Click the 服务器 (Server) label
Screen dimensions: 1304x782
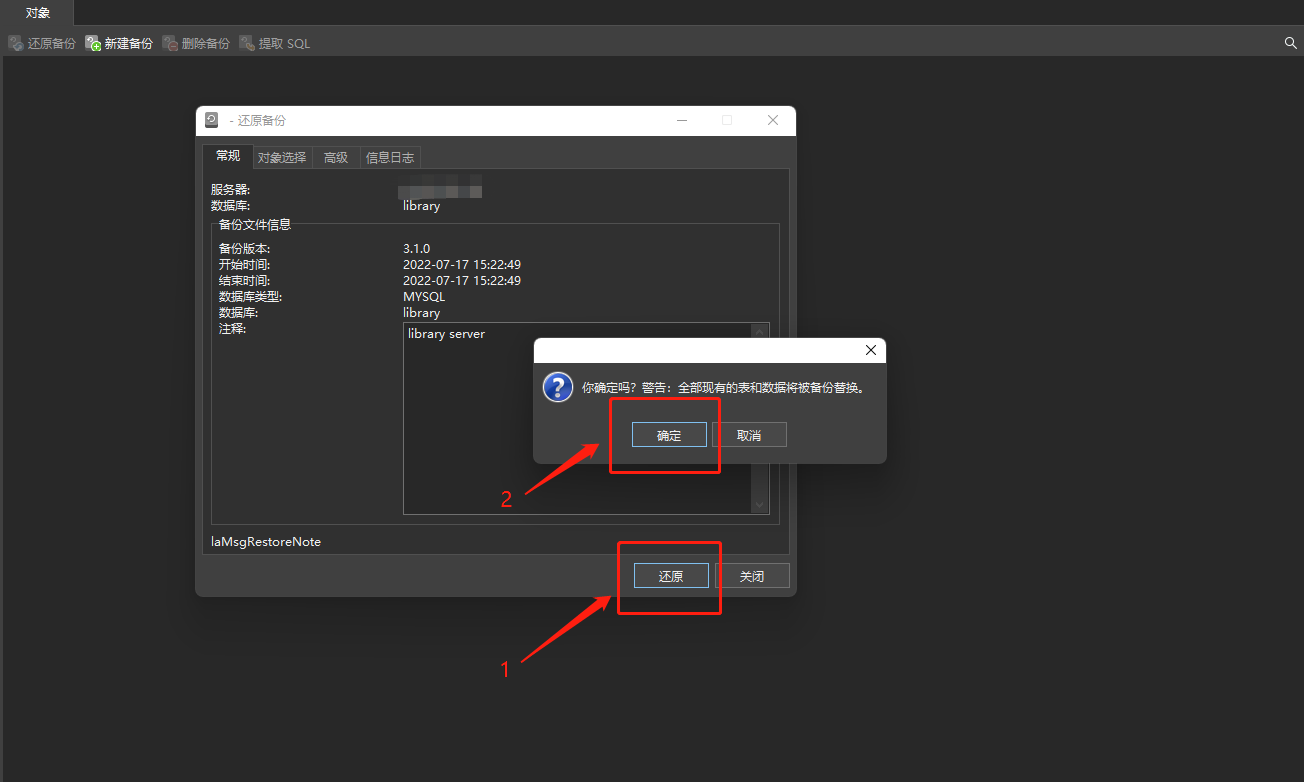[x=231, y=189]
